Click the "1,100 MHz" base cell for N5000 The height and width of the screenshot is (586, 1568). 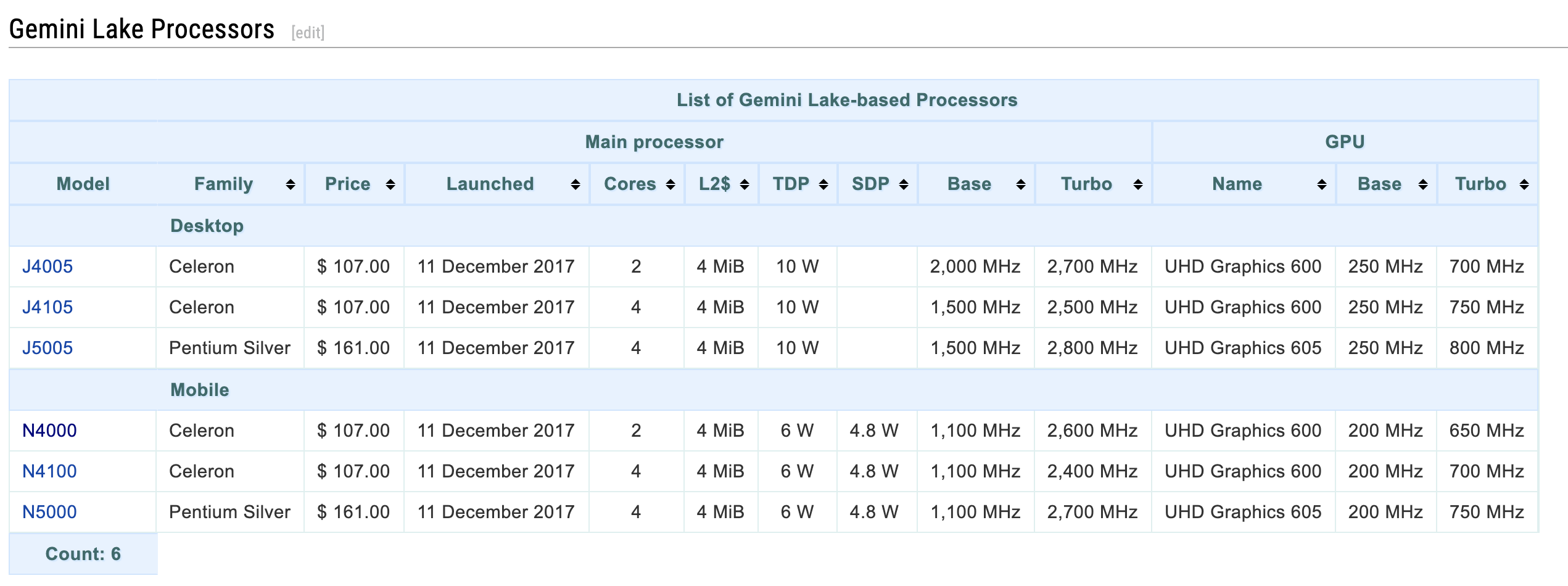click(975, 512)
